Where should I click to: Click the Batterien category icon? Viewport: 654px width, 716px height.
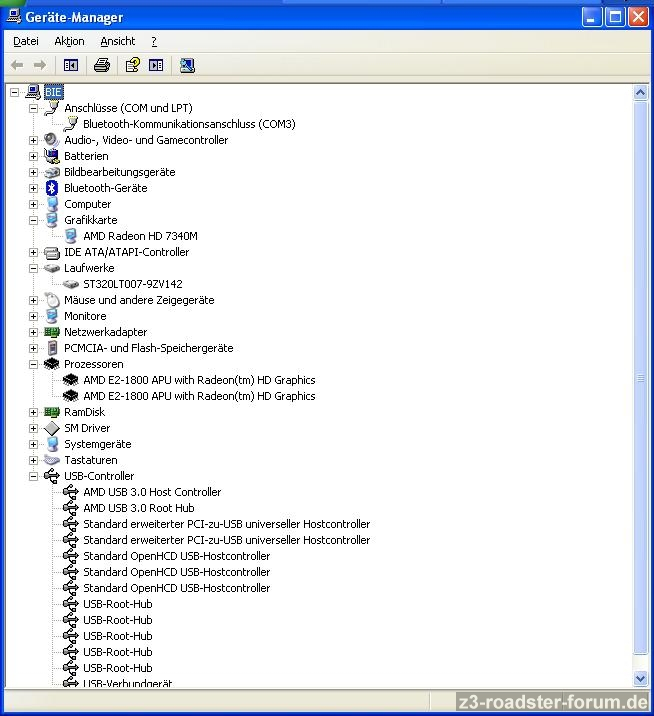pyautogui.click(x=52, y=156)
